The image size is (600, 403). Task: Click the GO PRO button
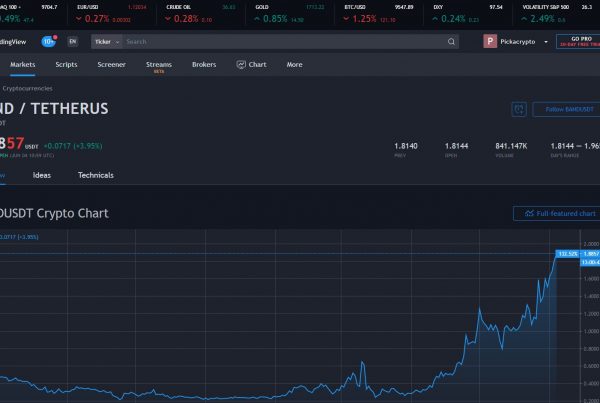(x=578, y=41)
